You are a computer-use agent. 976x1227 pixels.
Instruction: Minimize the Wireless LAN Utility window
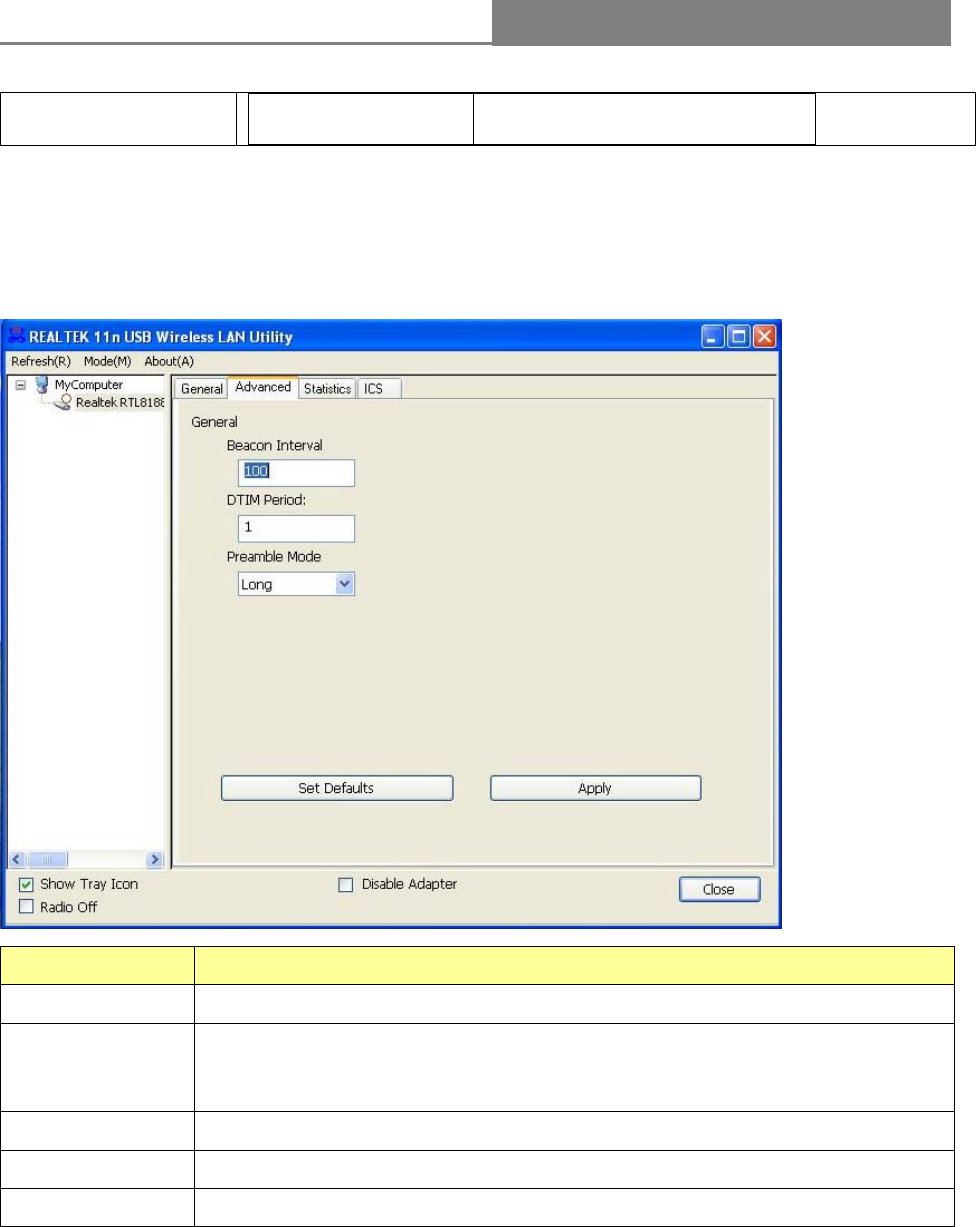[711, 337]
